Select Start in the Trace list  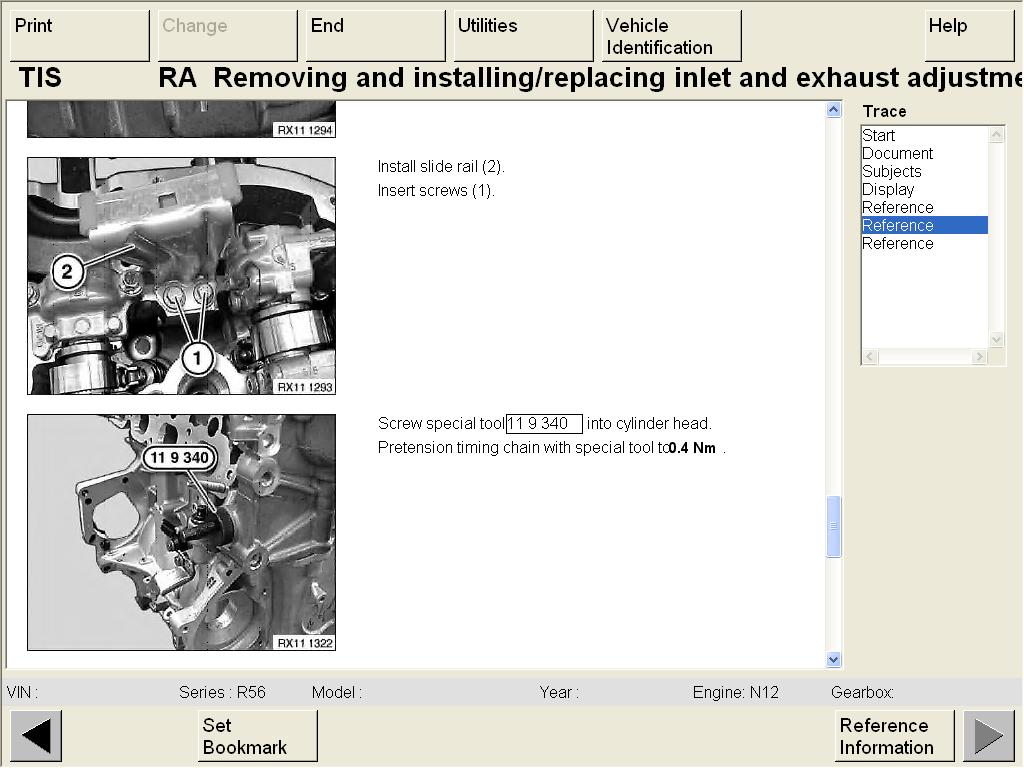click(879, 135)
